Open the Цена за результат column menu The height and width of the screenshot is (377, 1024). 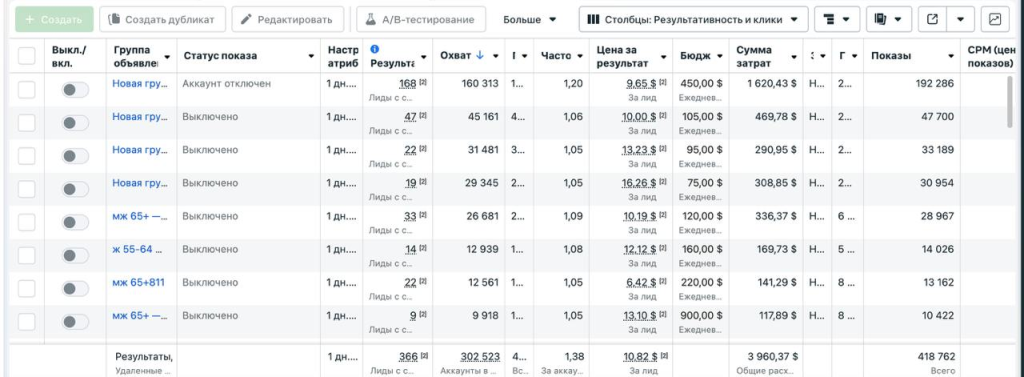(664, 57)
